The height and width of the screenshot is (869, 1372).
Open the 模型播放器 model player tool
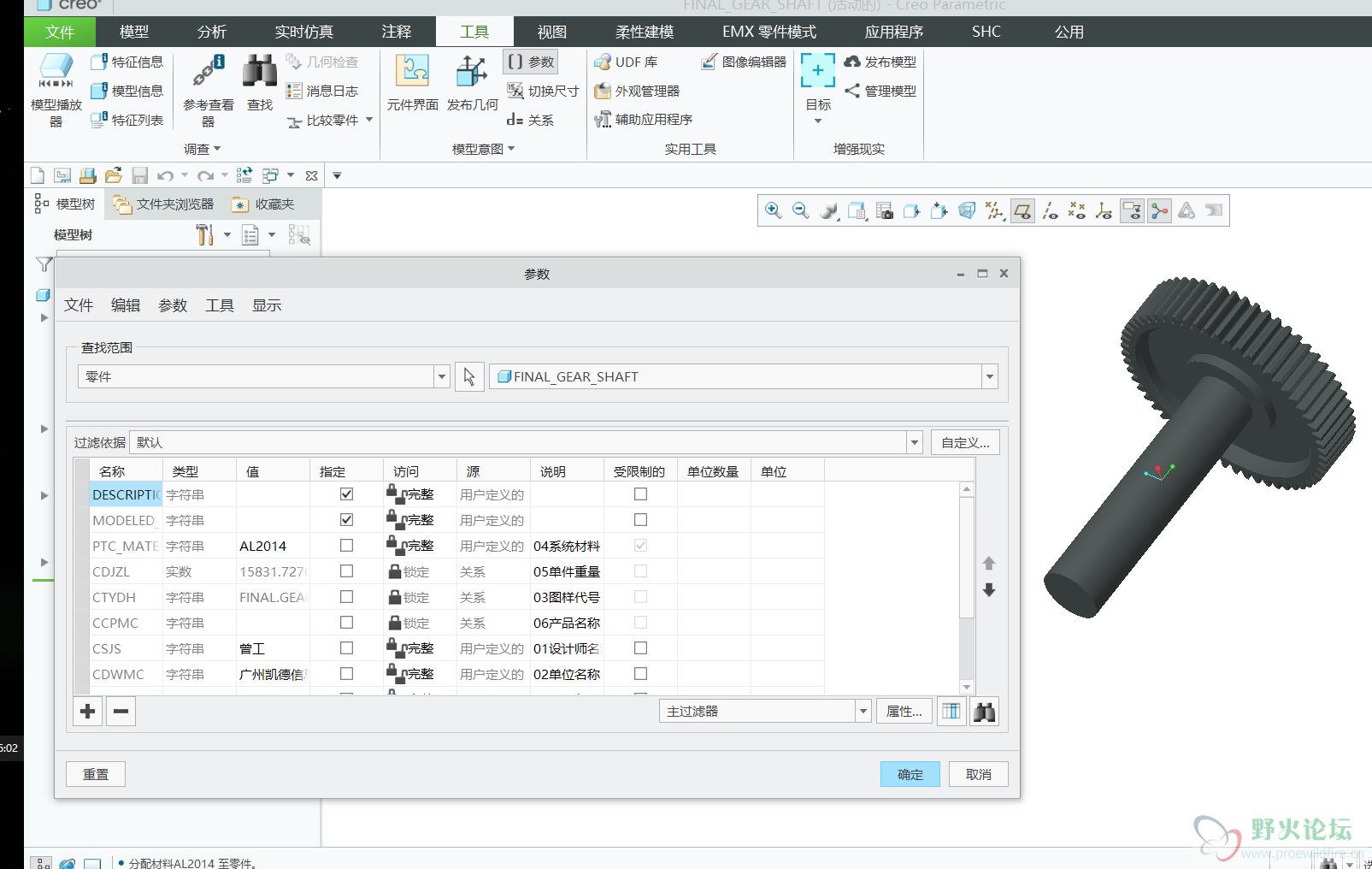56,90
